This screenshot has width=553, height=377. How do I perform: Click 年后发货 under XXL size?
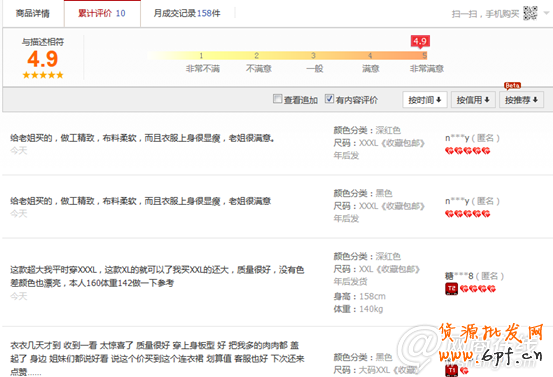click(351, 282)
